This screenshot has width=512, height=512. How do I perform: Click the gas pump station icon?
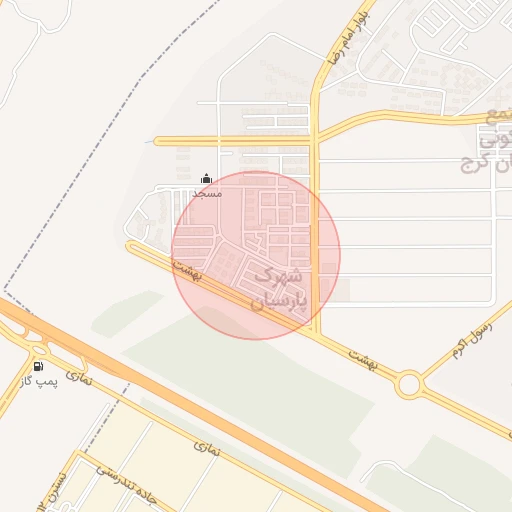pyautogui.click(x=39, y=366)
